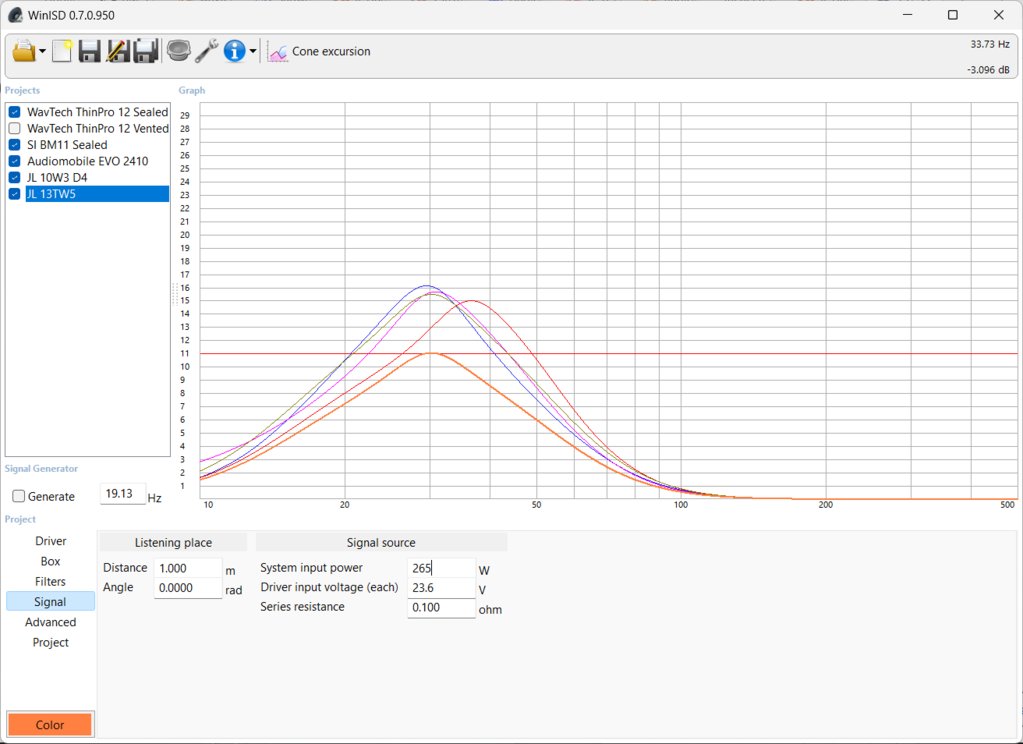Switch to the Driver tab
Screen dimensions: 1023x744
tap(50, 541)
